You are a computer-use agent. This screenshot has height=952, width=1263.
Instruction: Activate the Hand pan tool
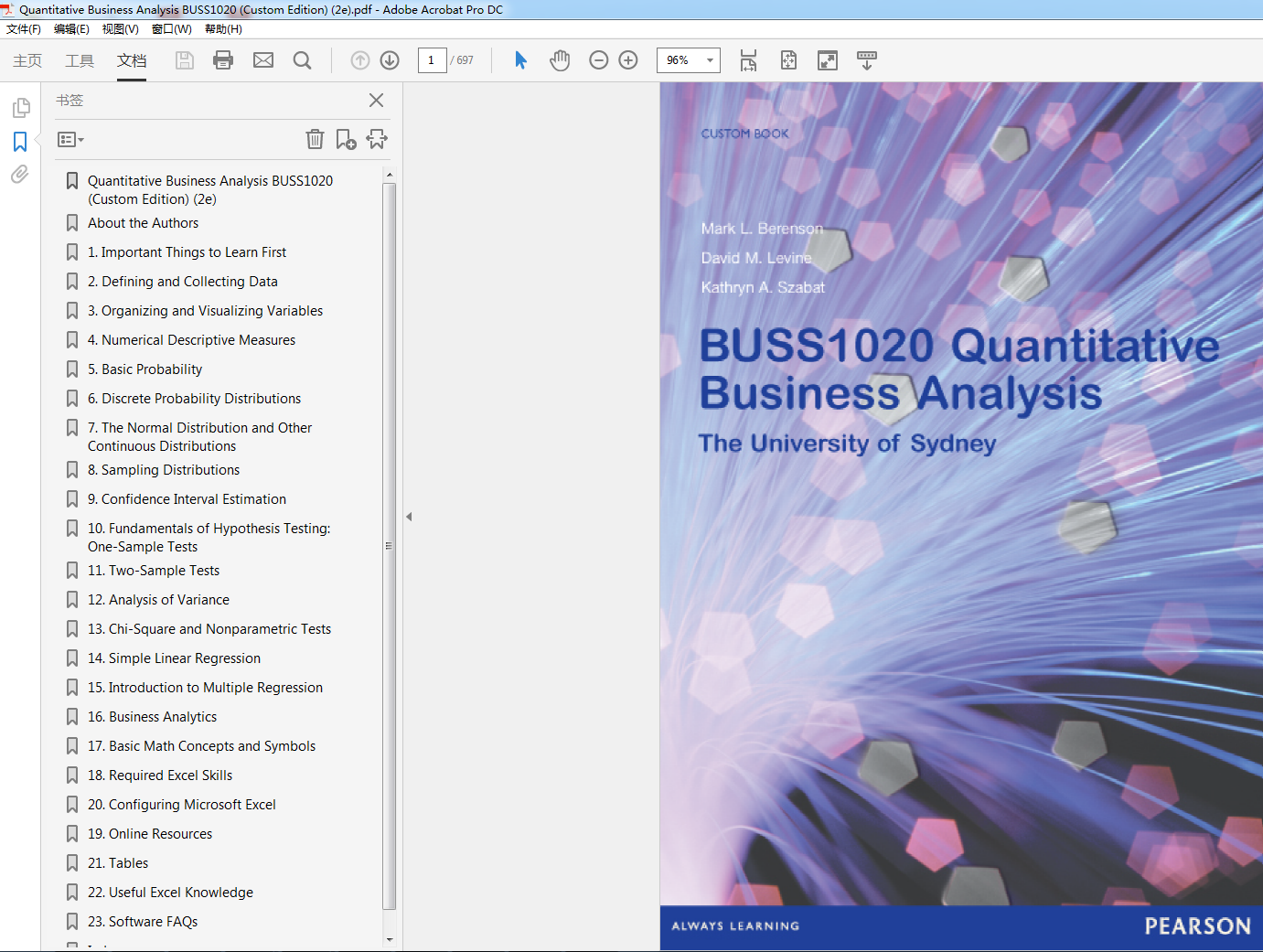560,60
